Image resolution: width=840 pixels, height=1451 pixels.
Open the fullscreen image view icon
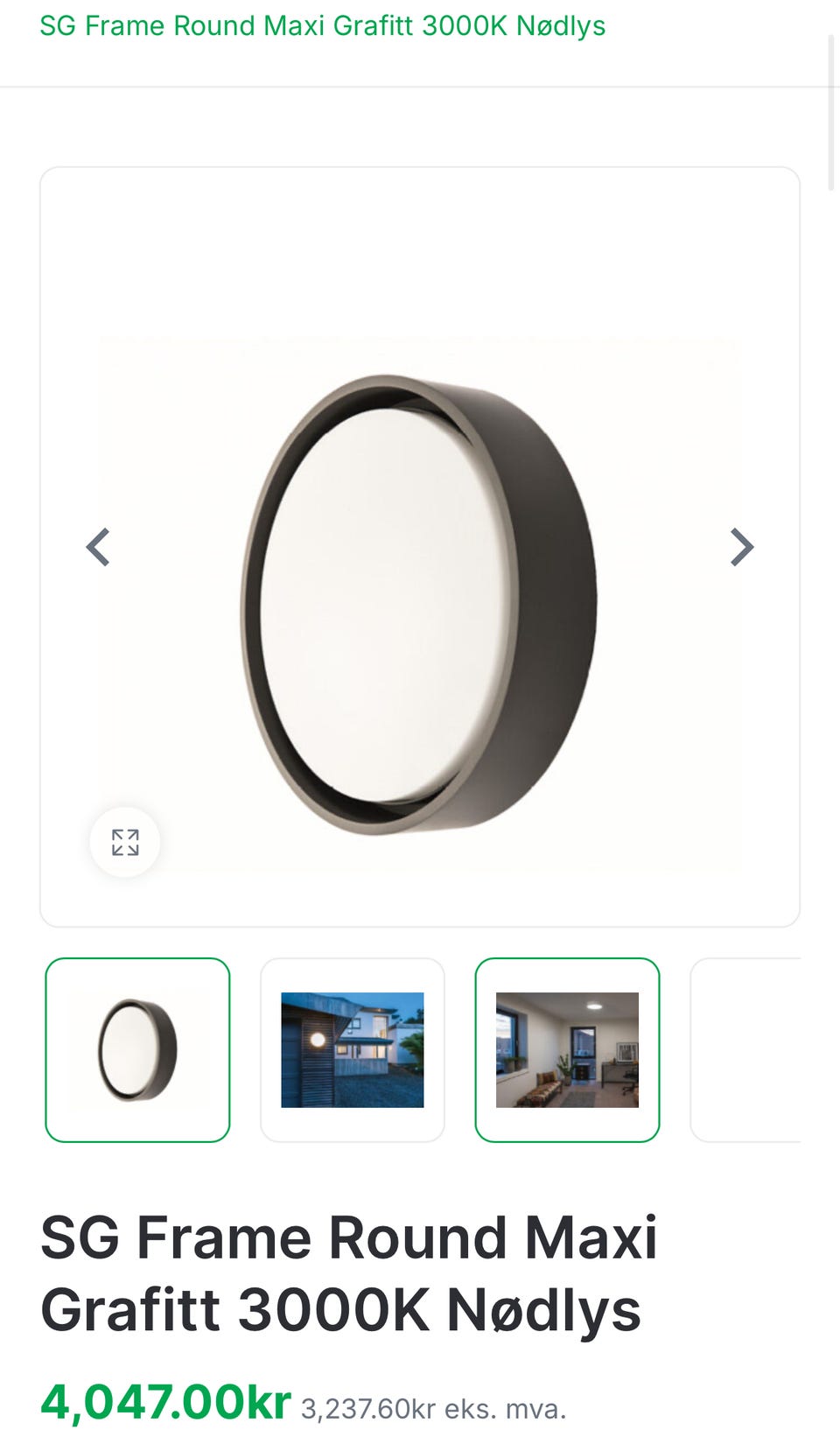(125, 842)
